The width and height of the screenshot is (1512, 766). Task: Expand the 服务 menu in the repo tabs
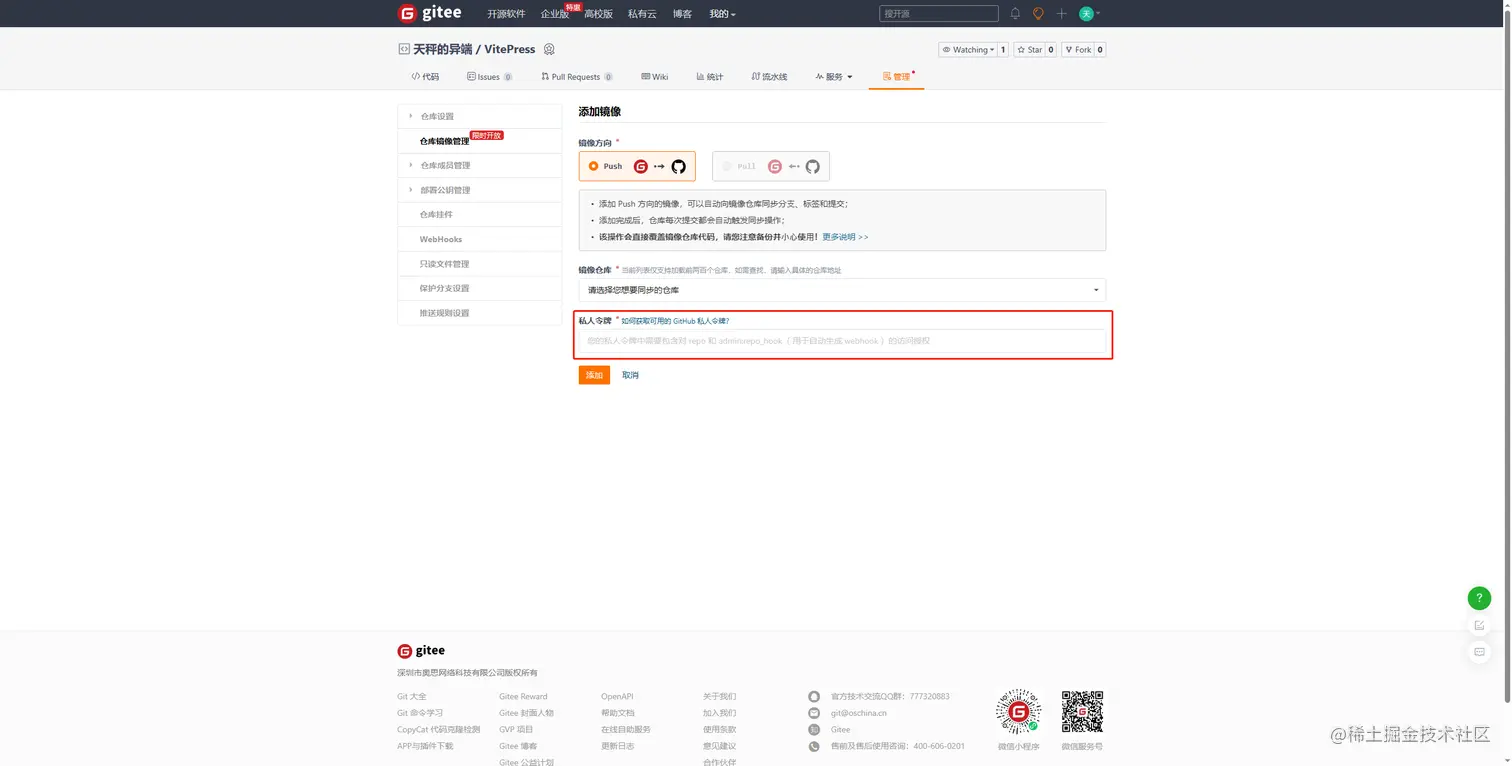(834, 76)
